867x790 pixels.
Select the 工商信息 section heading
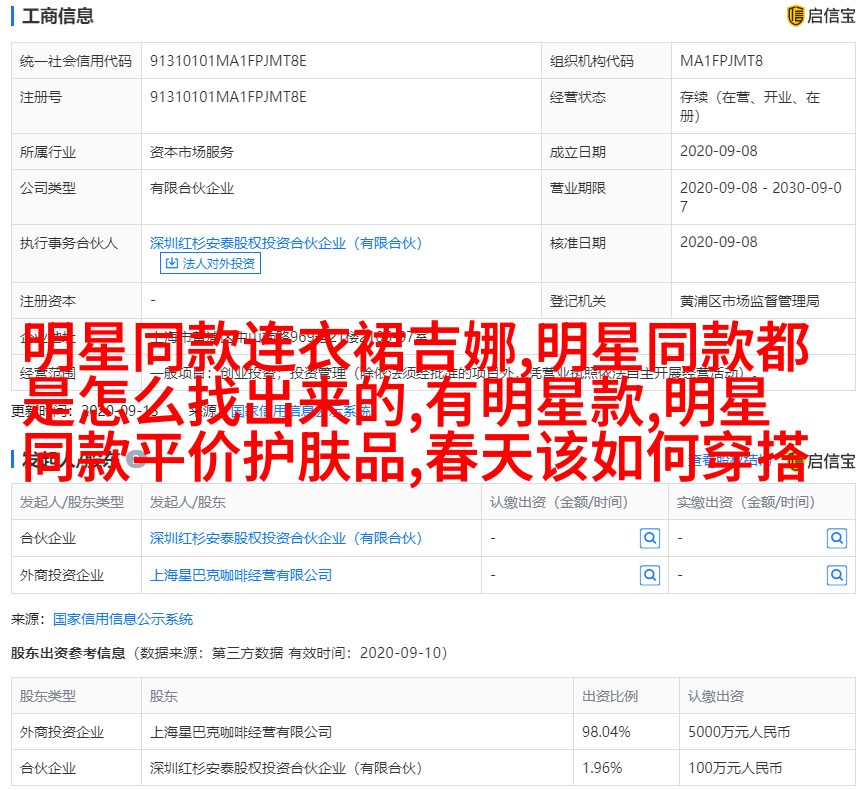58,16
